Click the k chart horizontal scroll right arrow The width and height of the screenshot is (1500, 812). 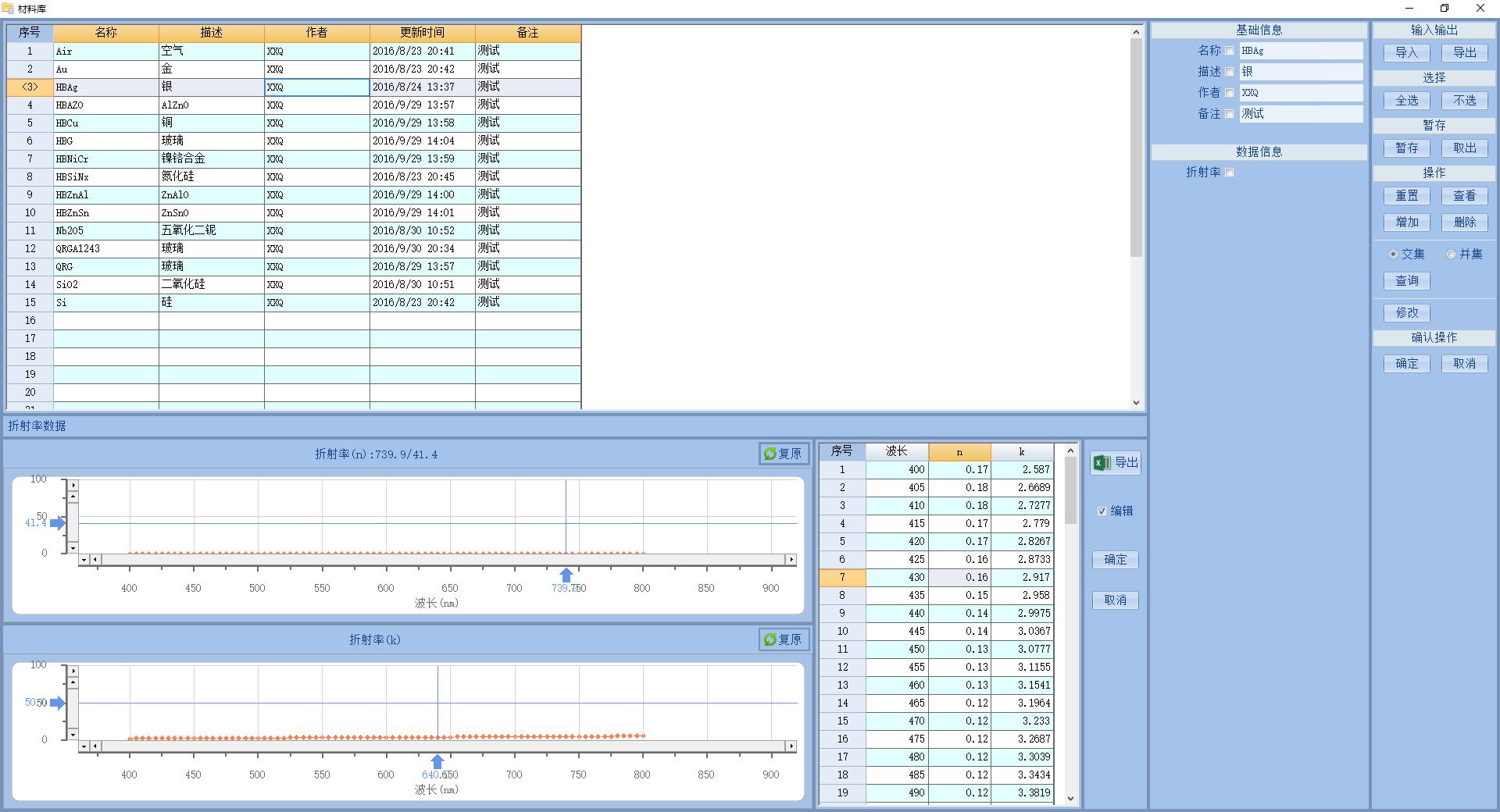pos(791,746)
